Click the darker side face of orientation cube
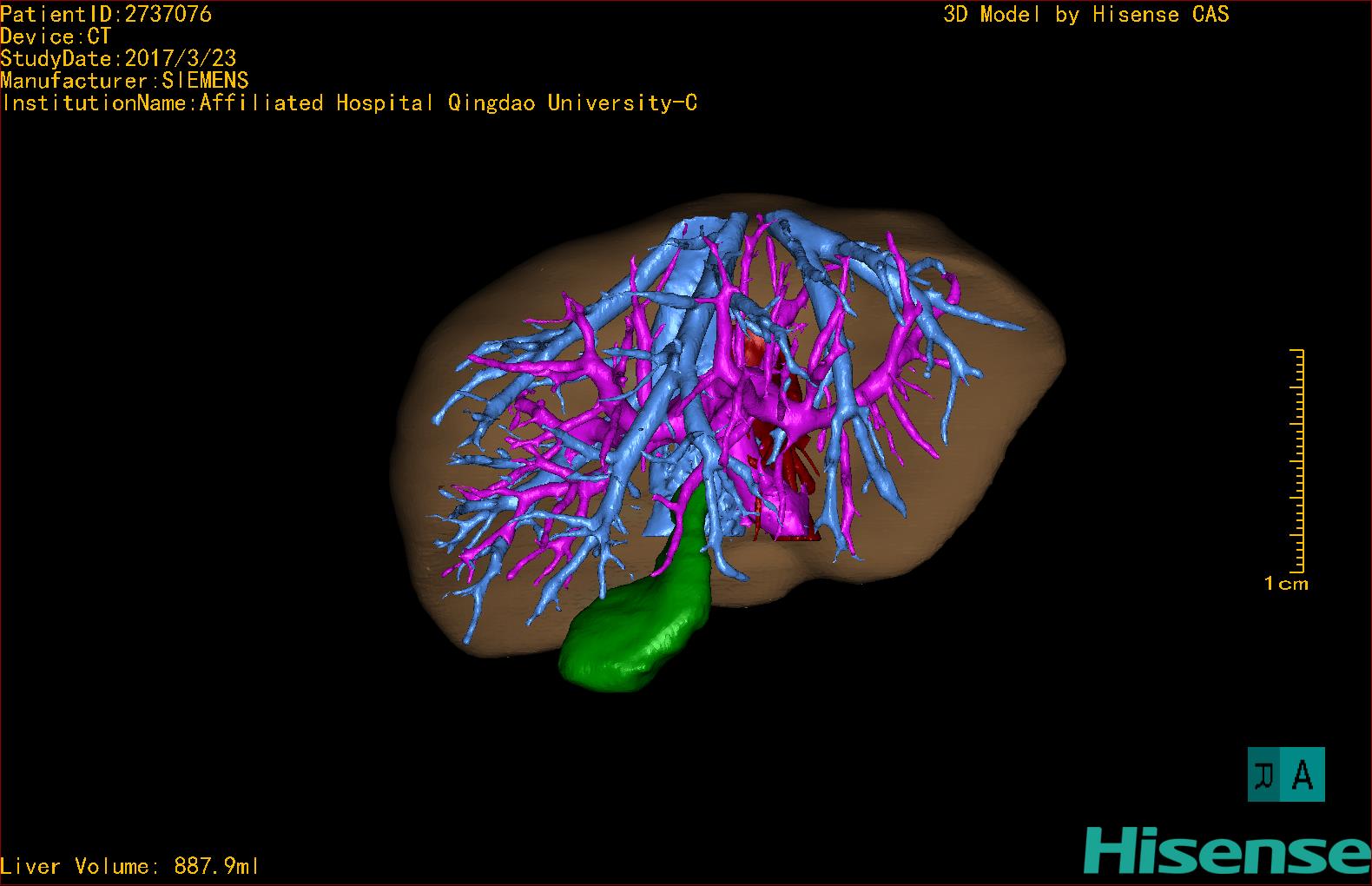This screenshot has width=1372, height=886. pyautogui.click(x=1265, y=775)
